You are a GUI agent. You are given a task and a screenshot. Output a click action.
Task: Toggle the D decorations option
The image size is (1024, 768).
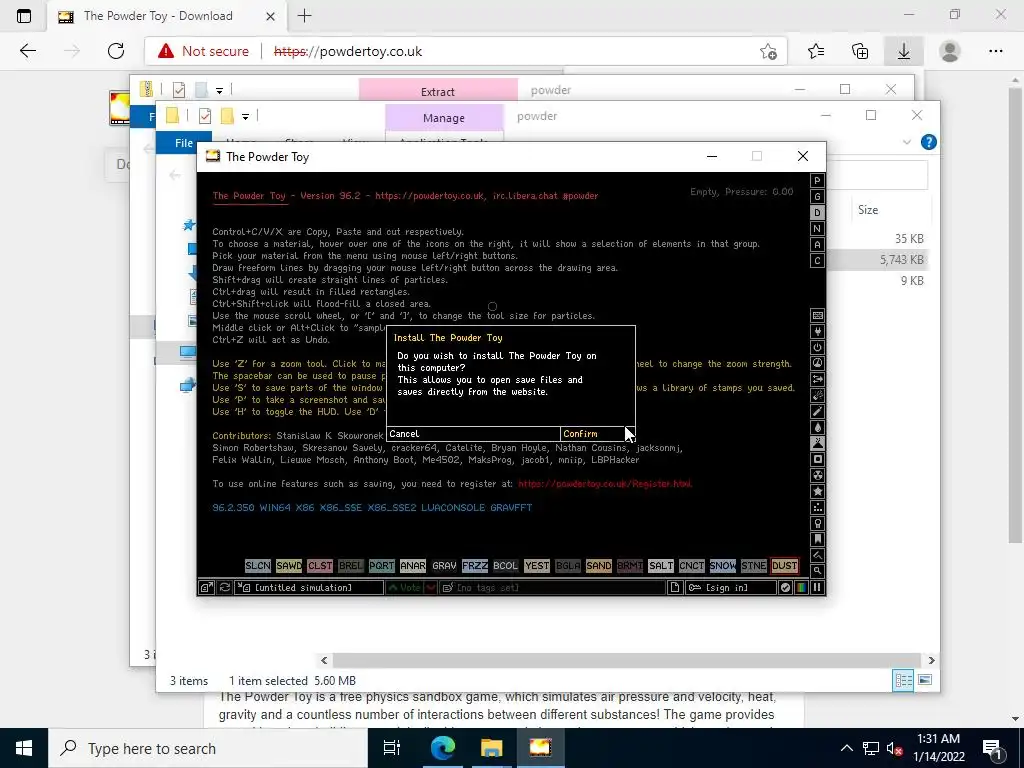click(817, 212)
